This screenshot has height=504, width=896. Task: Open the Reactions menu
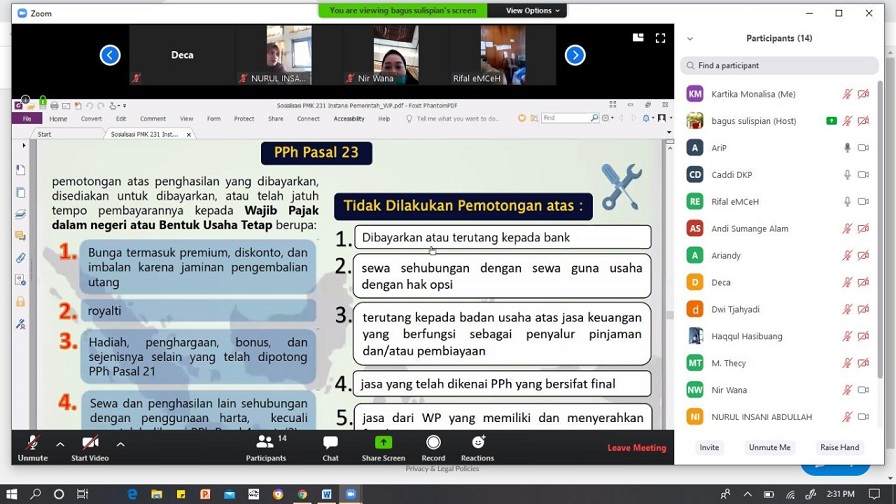point(477,446)
